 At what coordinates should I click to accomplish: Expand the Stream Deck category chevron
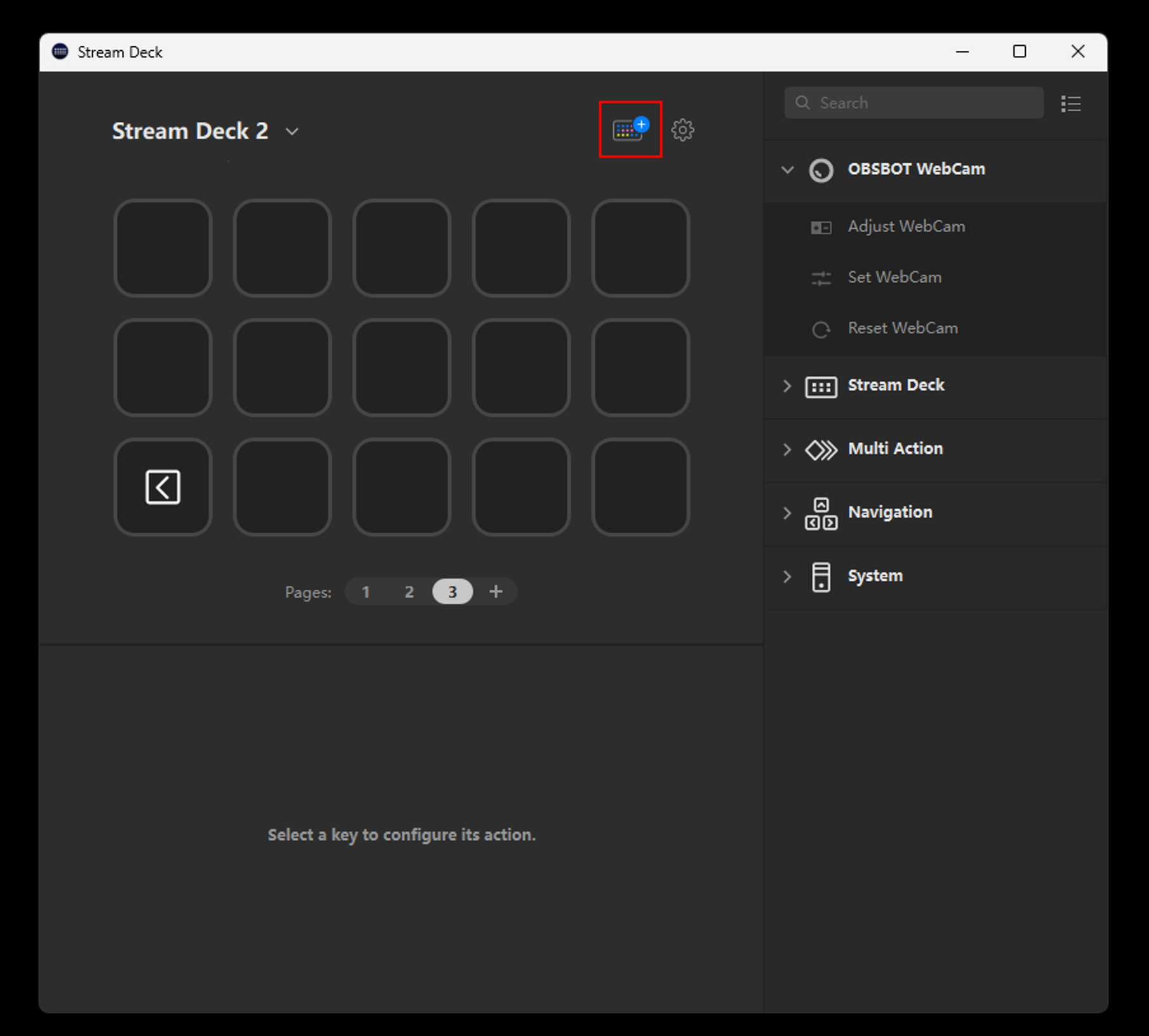pos(787,385)
